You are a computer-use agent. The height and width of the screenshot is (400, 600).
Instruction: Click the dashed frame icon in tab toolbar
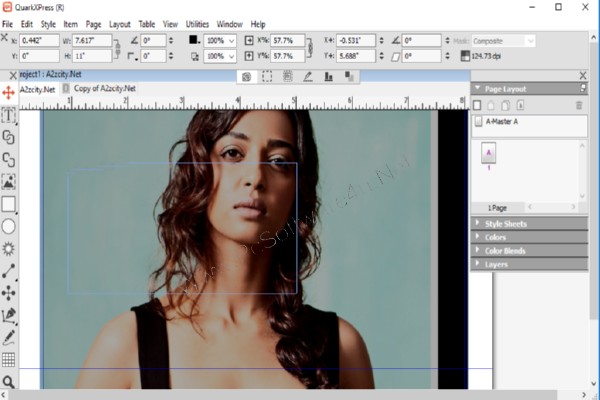point(267,77)
